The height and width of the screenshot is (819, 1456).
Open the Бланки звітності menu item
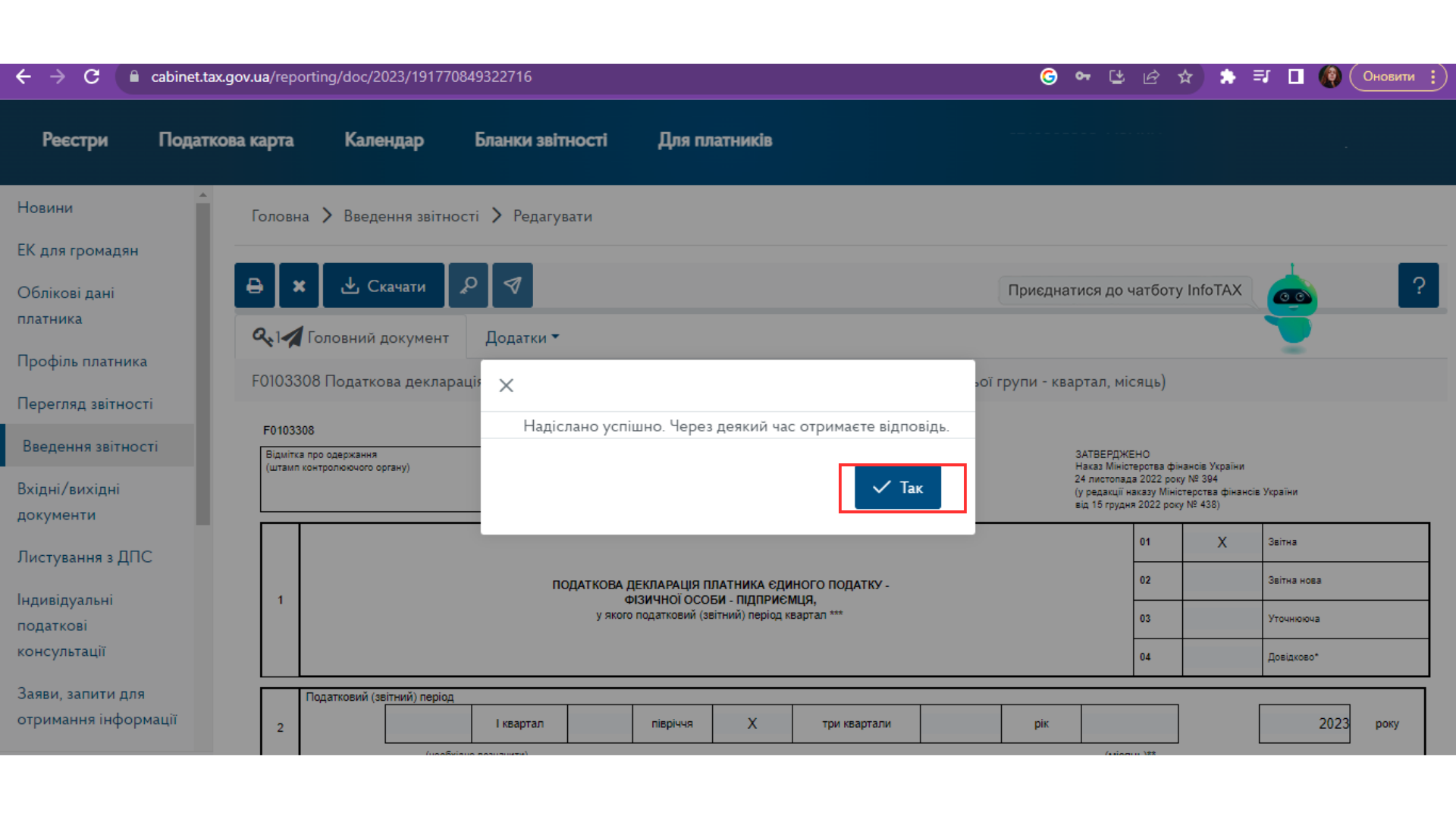pos(541,140)
